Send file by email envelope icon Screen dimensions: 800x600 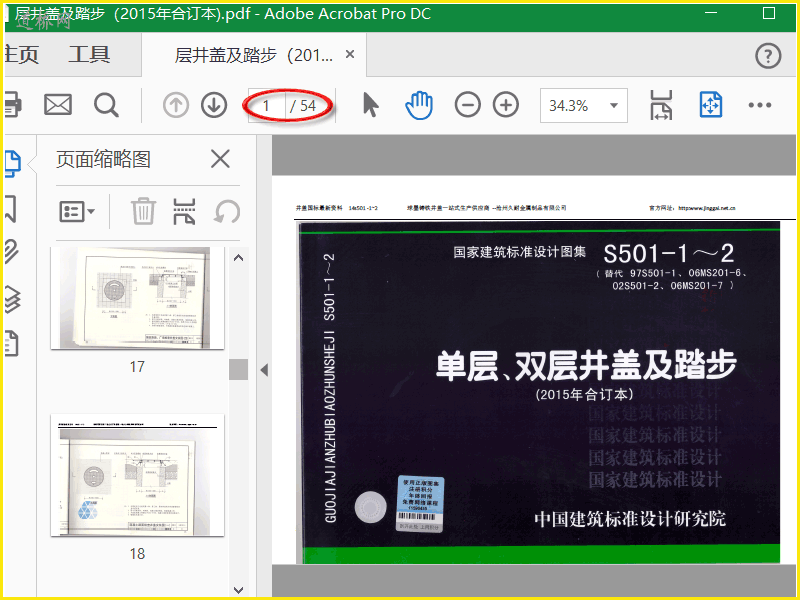point(58,105)
